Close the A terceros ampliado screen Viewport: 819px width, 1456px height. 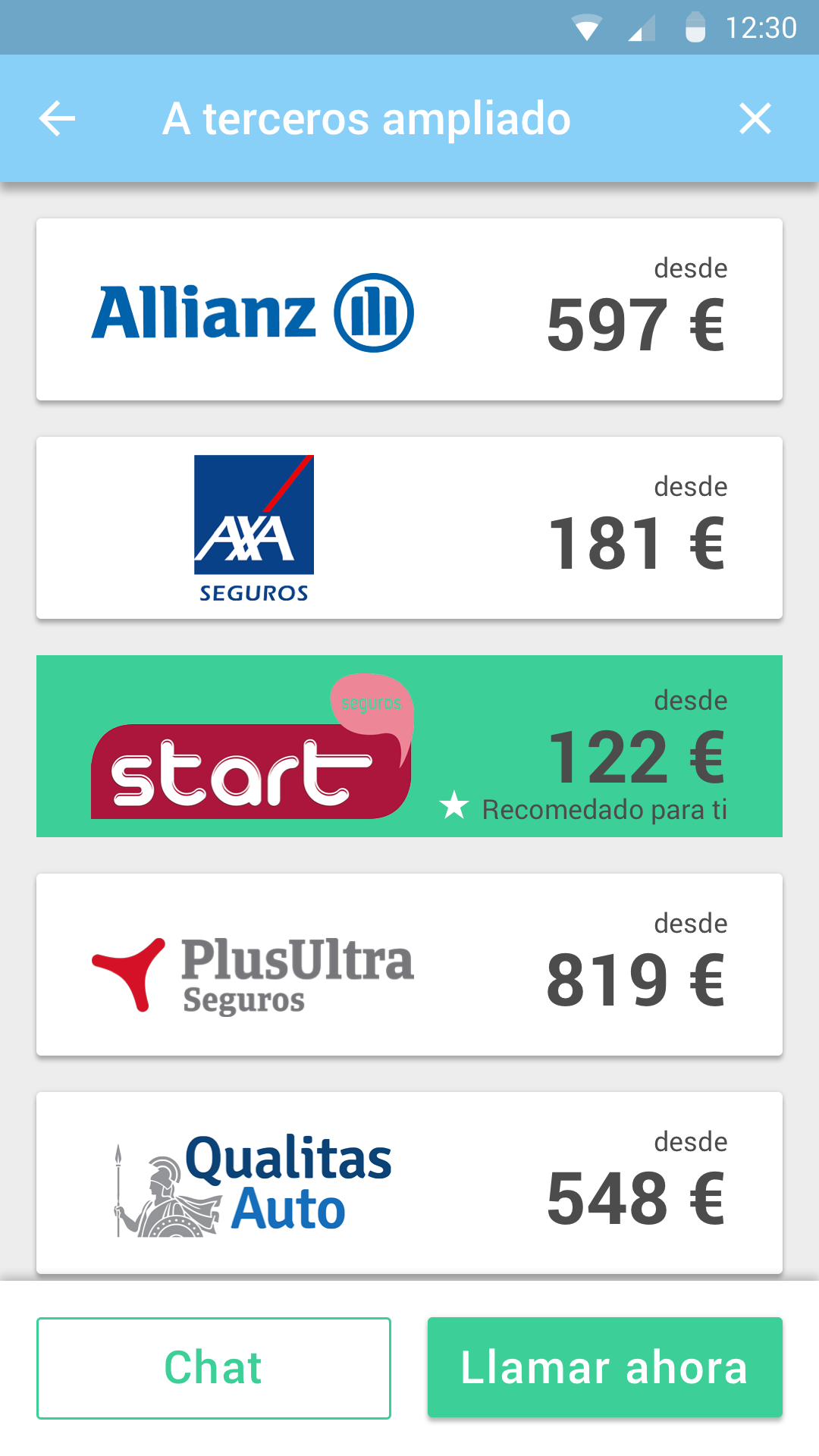coord(755,119)
